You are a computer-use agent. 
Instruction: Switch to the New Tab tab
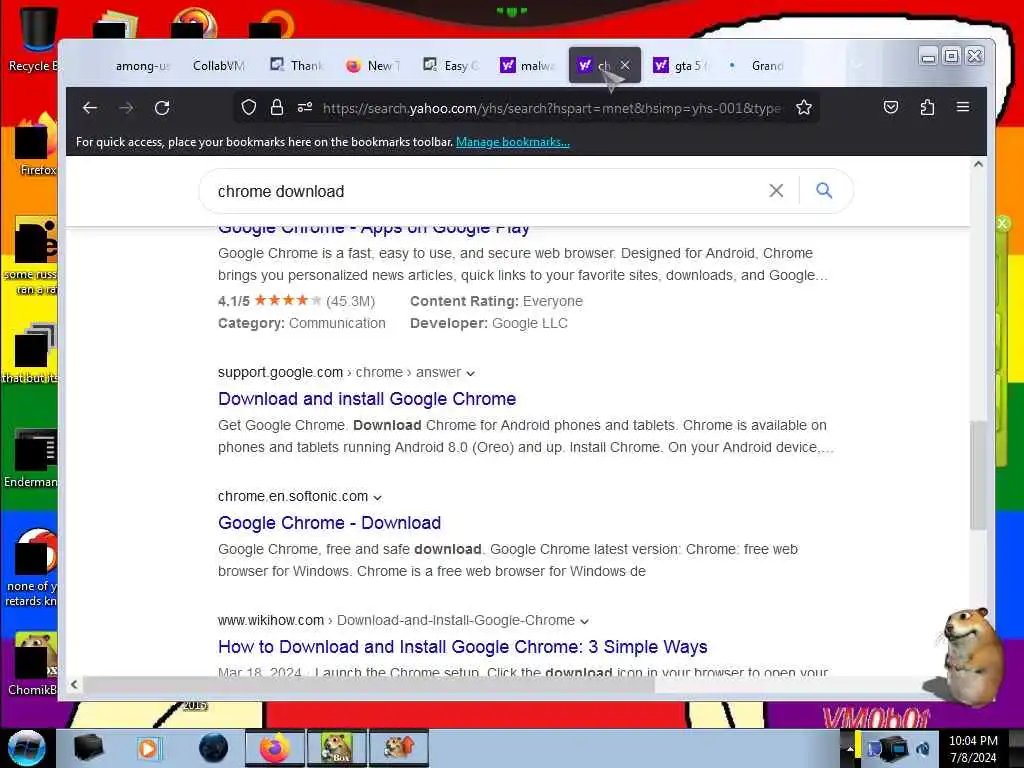tap(374, 65)
